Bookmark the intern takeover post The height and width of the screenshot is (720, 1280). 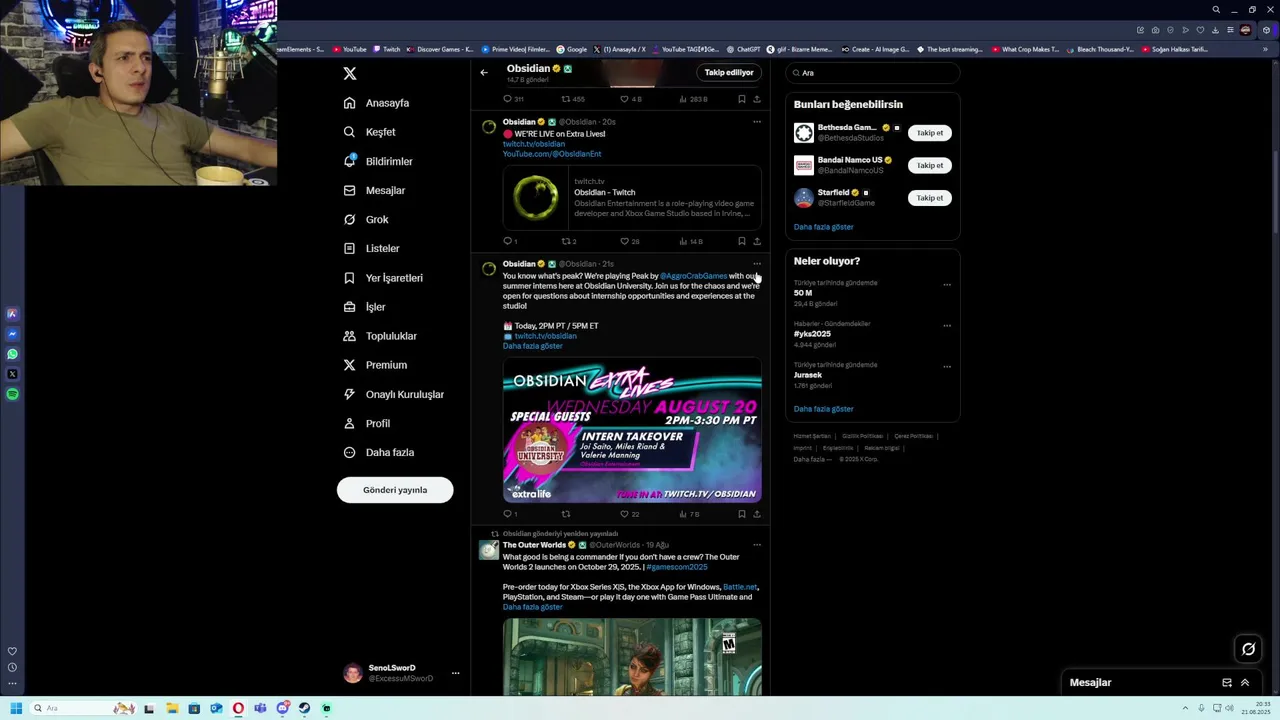pyautogui.click(x=741, y=514)
